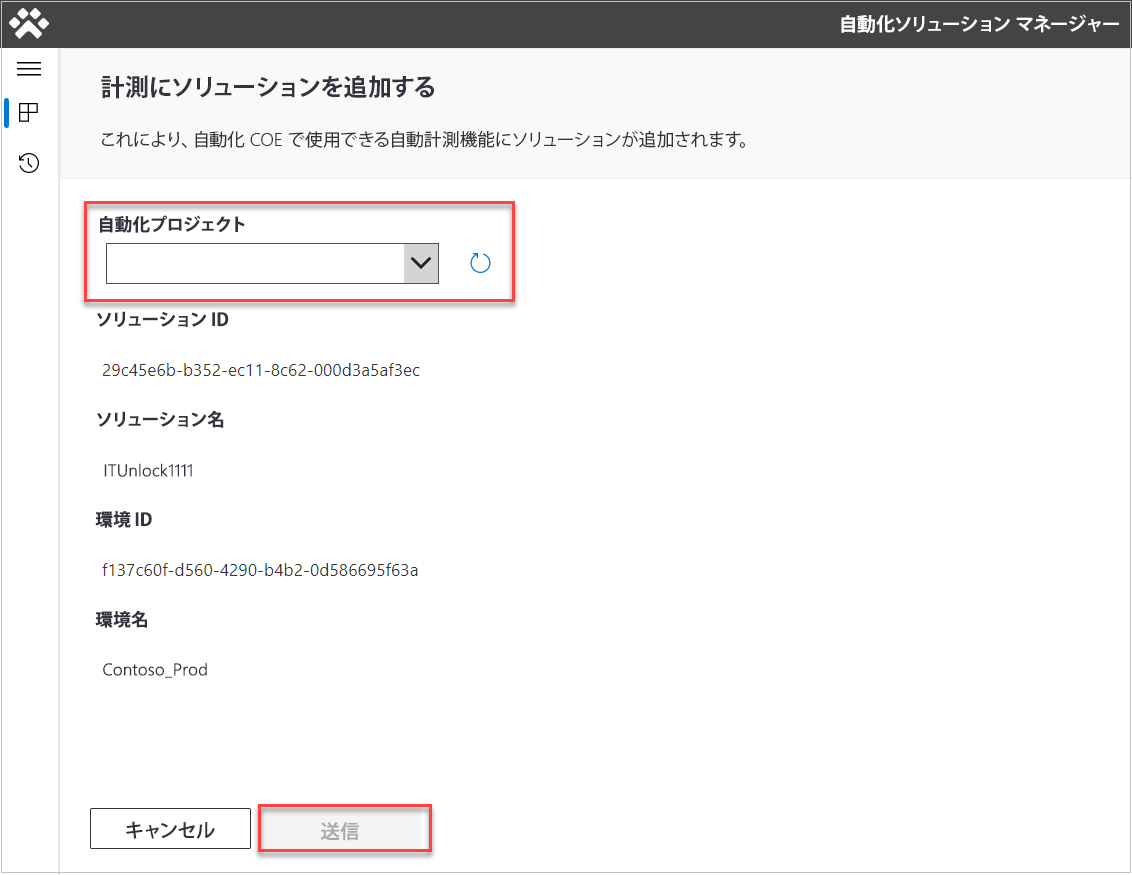1132x875 pixels.
Task: Focus the 自動化プロジェクト combo box field
Action: (272, 263)
